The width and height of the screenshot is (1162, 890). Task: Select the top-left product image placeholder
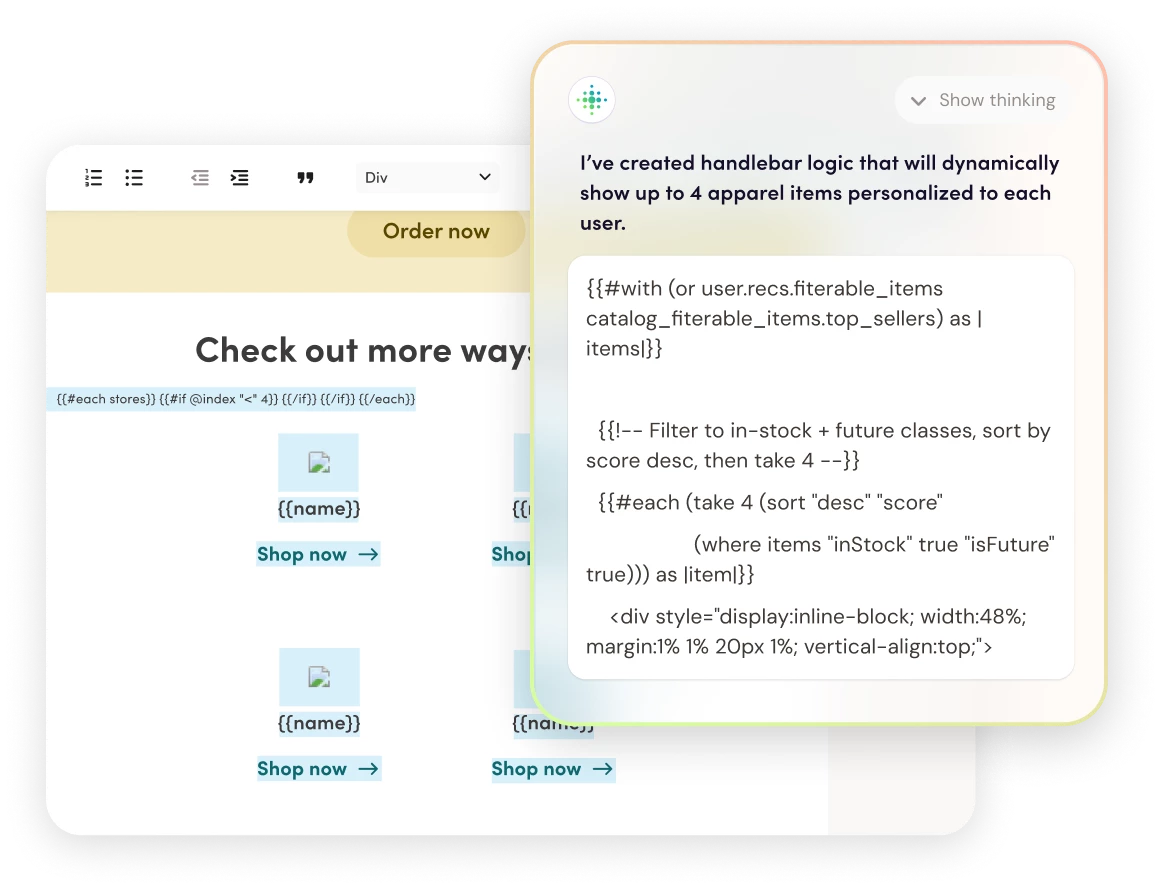pyautogui.click(x=318, y=462)
